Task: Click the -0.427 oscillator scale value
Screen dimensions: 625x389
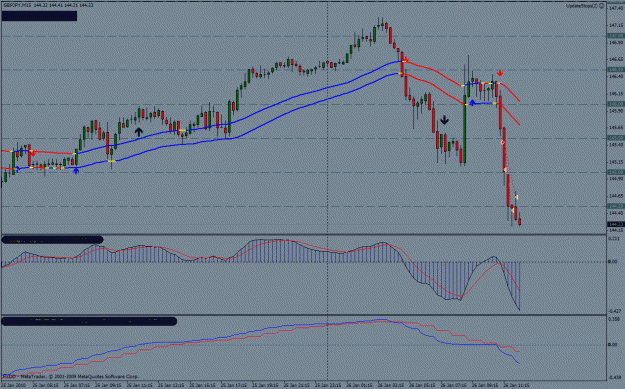Action: coord(614,311)
